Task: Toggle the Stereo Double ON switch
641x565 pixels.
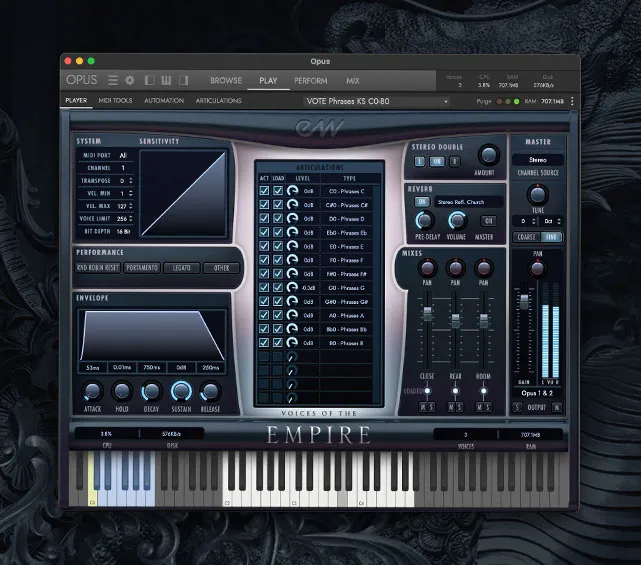Action: 437,161
